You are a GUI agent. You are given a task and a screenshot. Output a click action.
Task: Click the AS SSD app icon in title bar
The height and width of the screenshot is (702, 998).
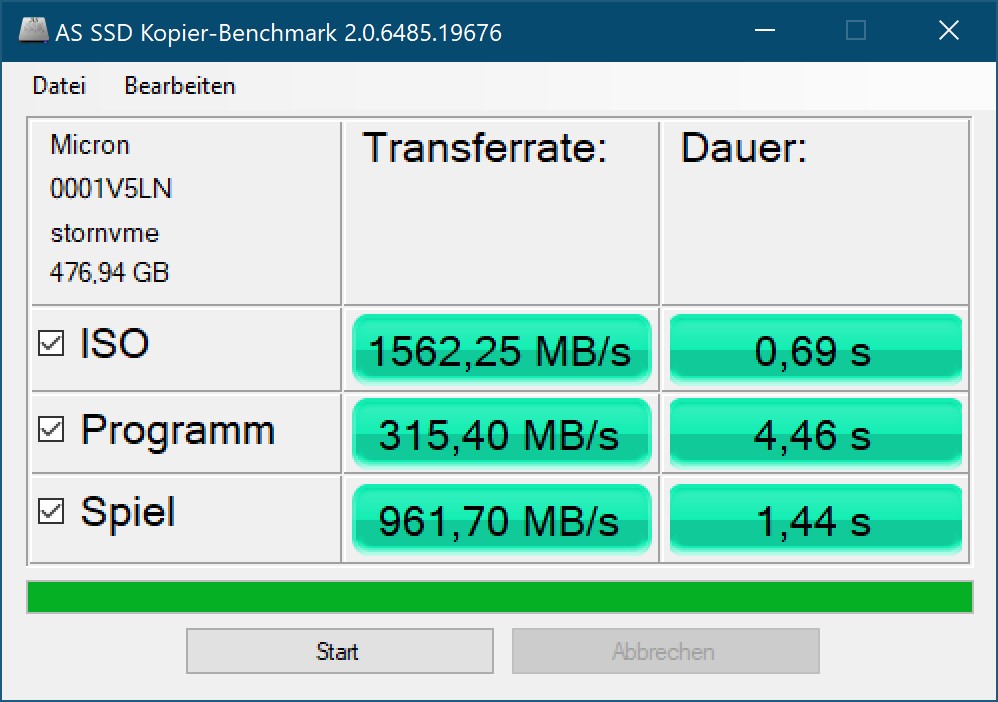(x=32, y=32)
